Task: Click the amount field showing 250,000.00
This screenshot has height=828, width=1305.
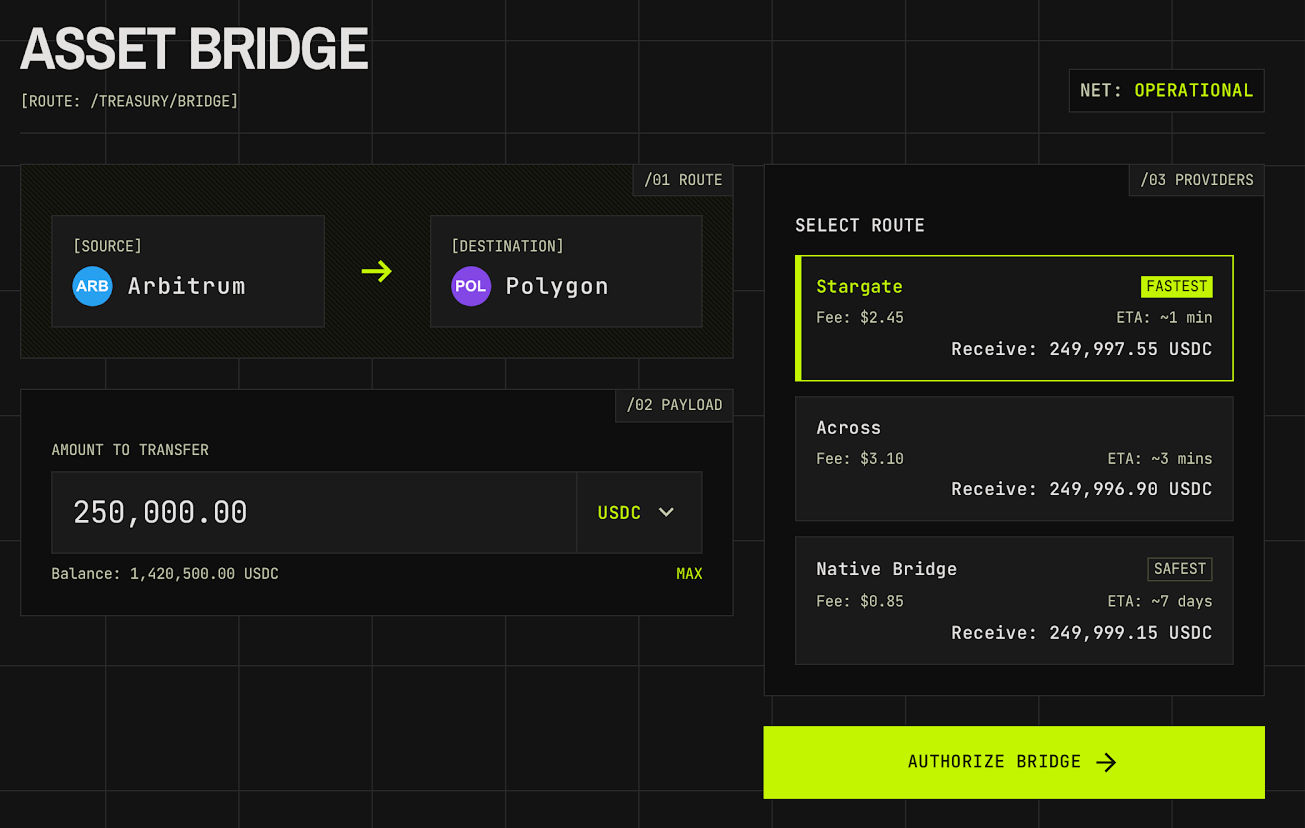Action: point(314,512)
